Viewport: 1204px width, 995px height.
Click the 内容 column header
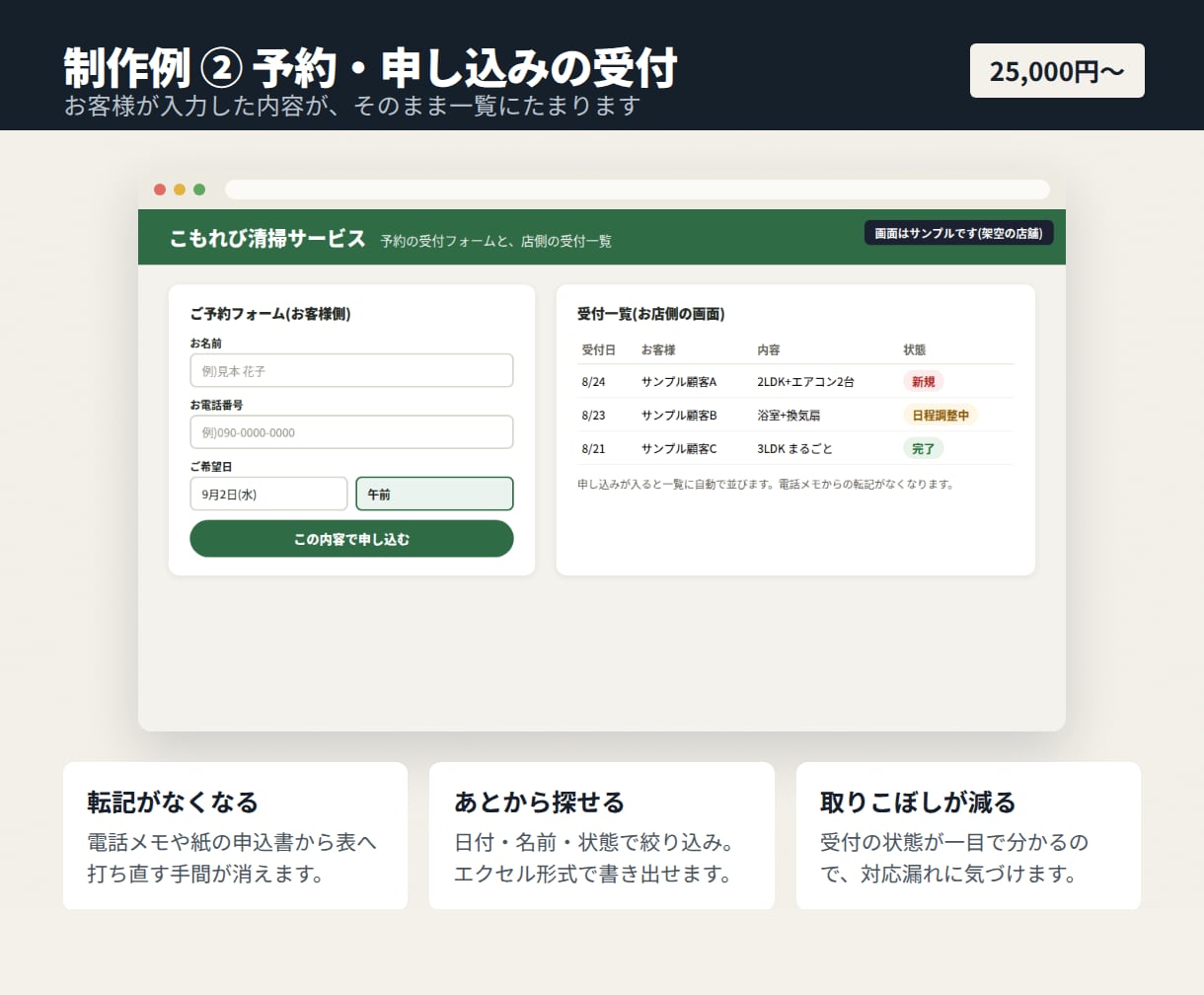769,349
